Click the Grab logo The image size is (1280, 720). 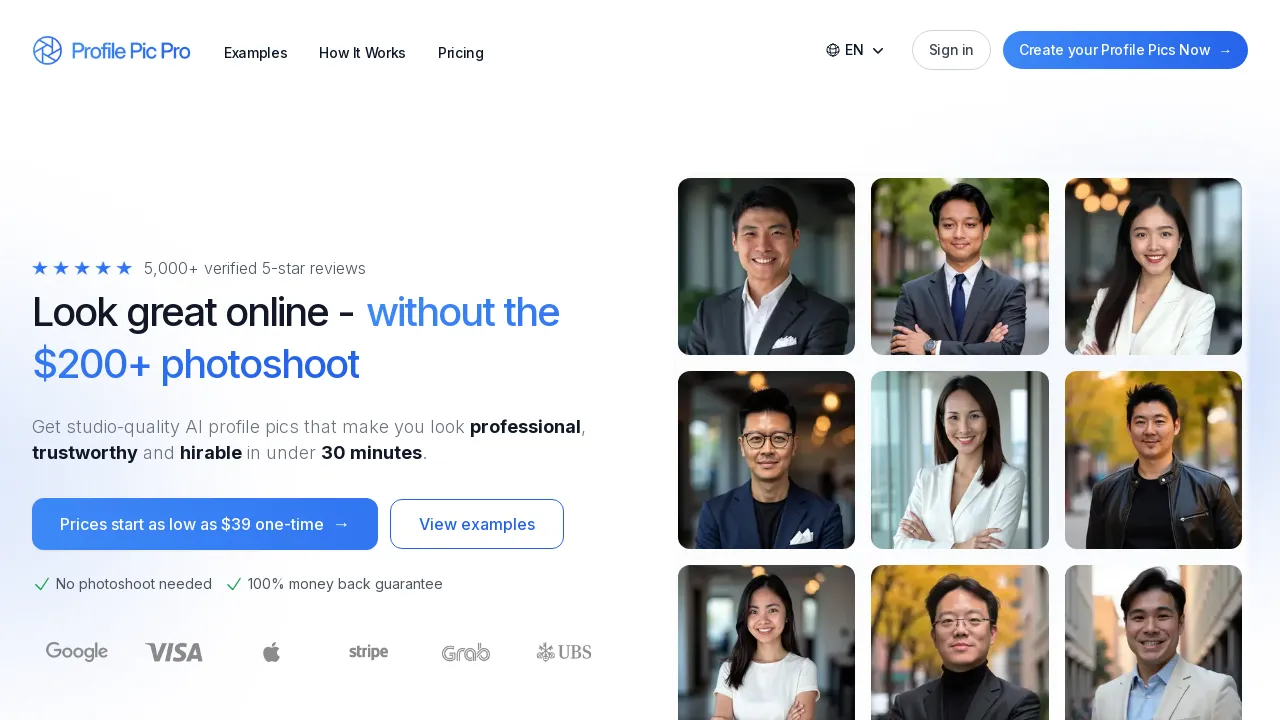click(465, 651)
